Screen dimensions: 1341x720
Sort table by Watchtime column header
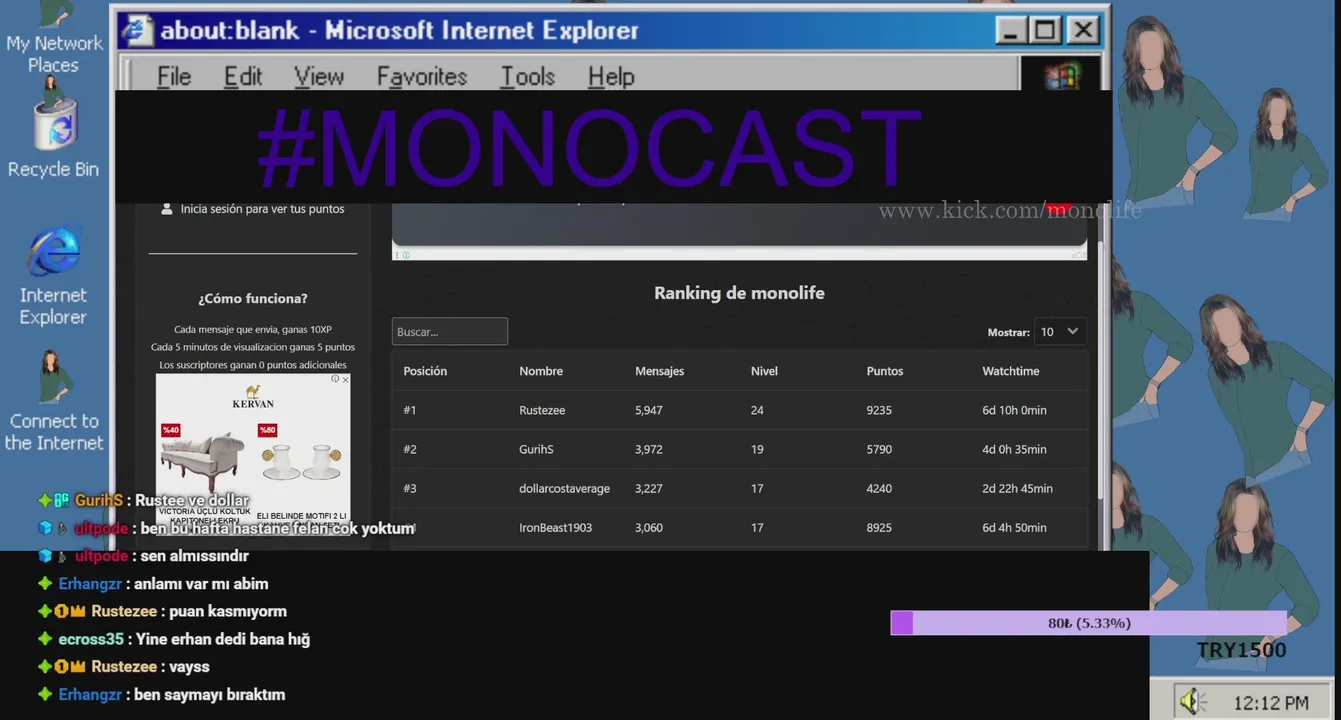[x=1011, y=371]
